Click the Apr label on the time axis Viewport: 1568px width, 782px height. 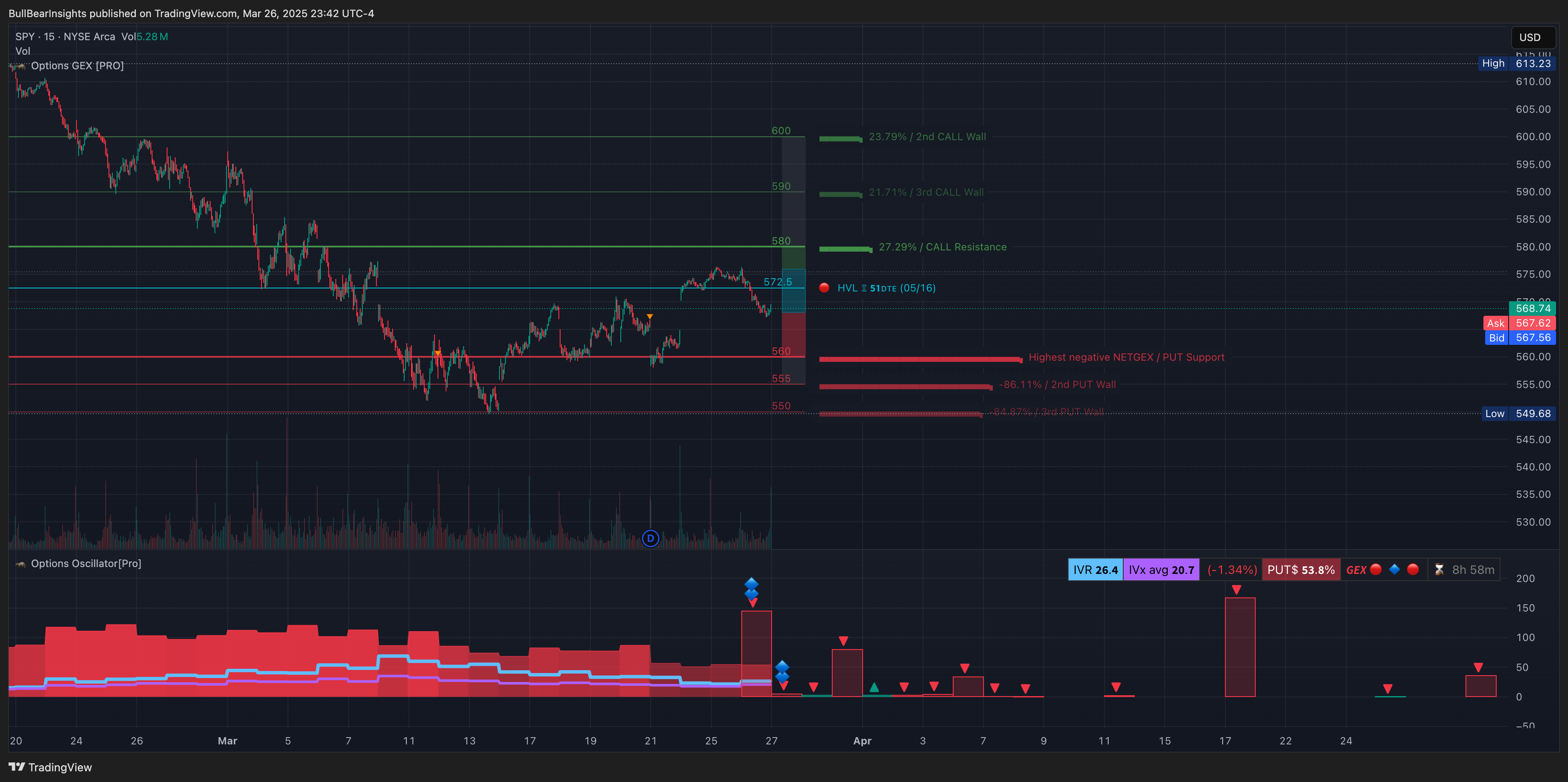click(x=863, y=741)
